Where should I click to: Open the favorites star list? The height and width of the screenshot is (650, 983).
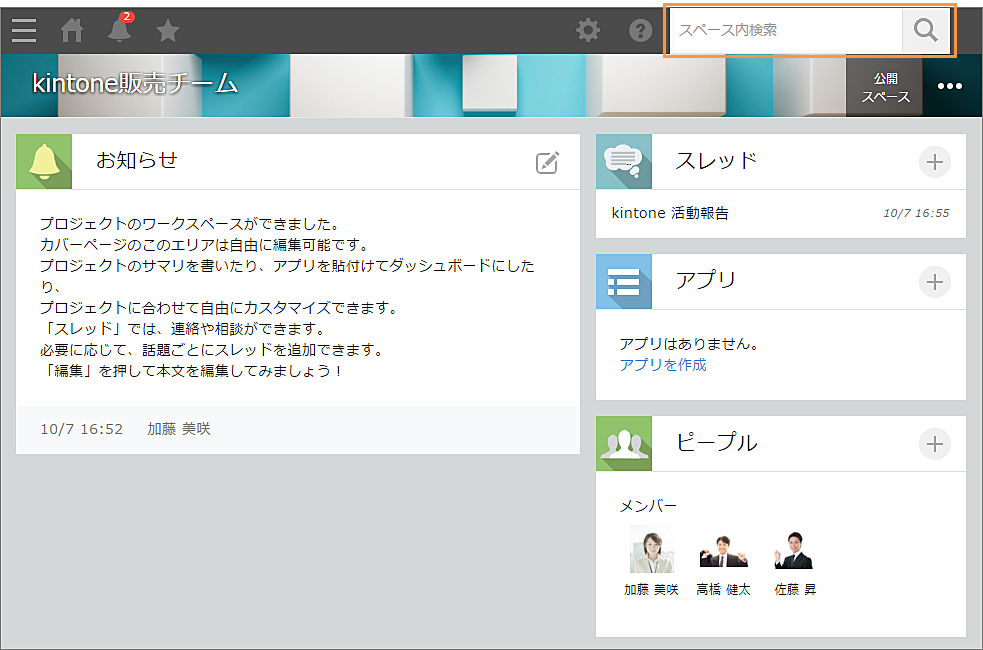[167, 30]
